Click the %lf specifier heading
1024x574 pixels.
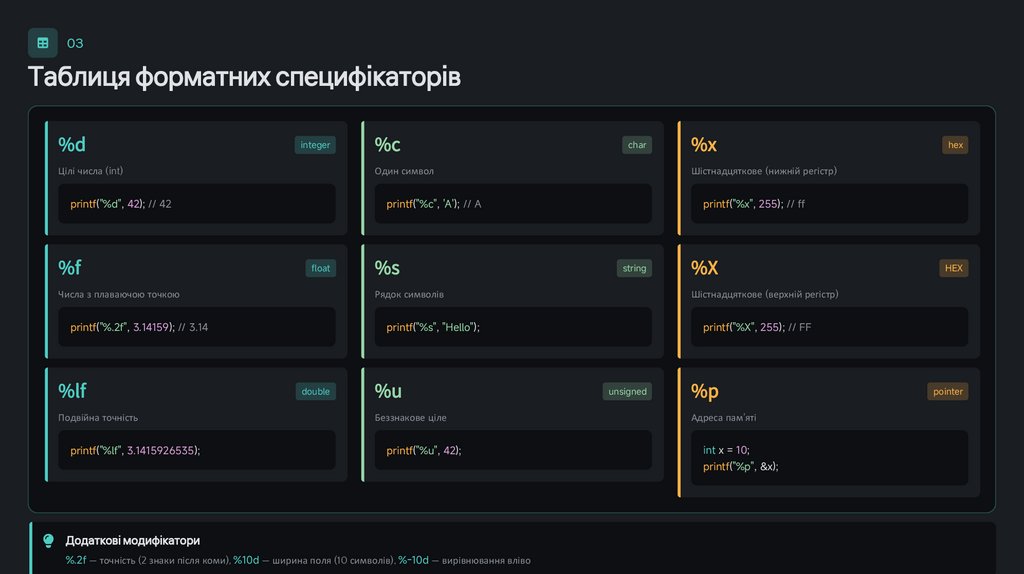[x=72, y=390]
